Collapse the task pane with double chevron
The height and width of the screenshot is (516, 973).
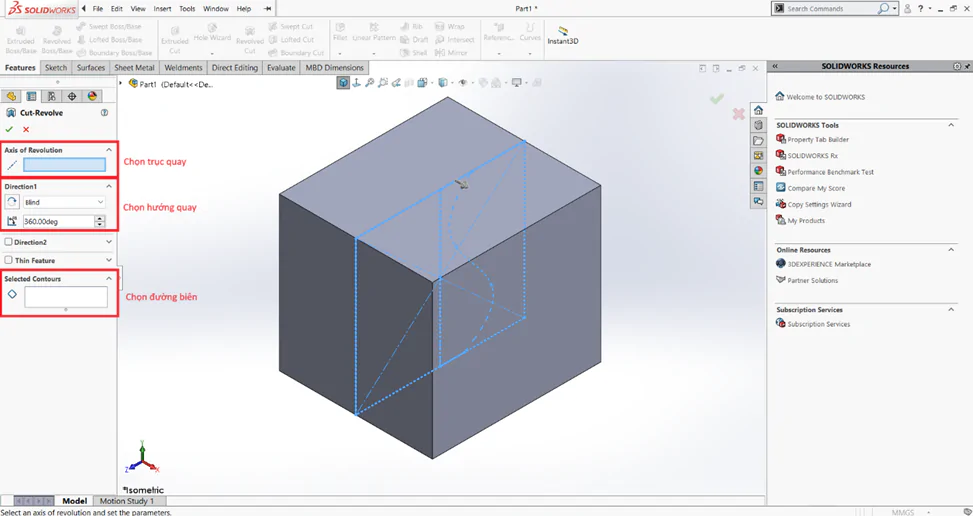[x=775, y=66]
